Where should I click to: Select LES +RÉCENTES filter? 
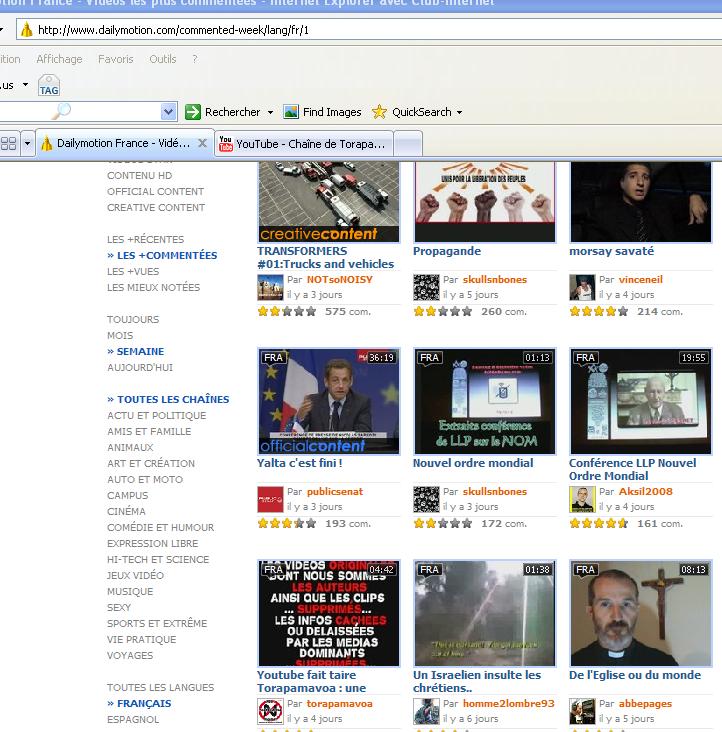pos(146,239)
